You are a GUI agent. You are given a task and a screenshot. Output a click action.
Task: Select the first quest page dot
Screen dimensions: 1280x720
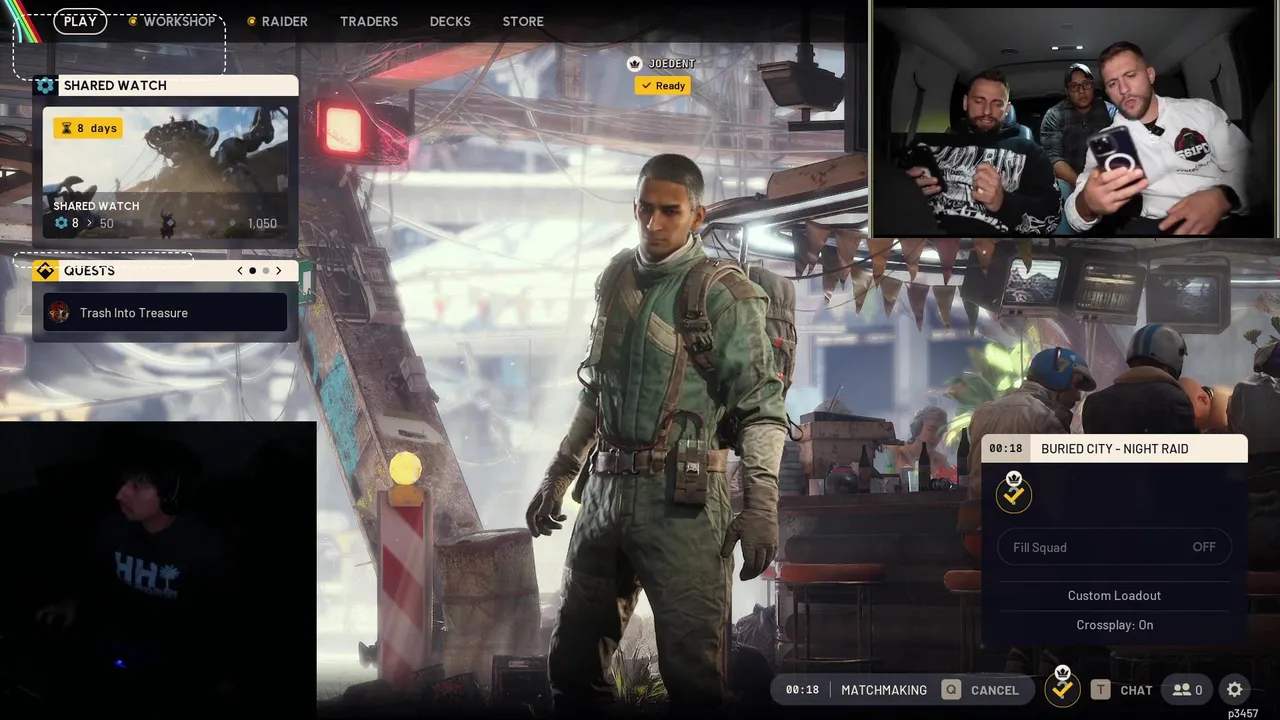(x=252, y=271)
